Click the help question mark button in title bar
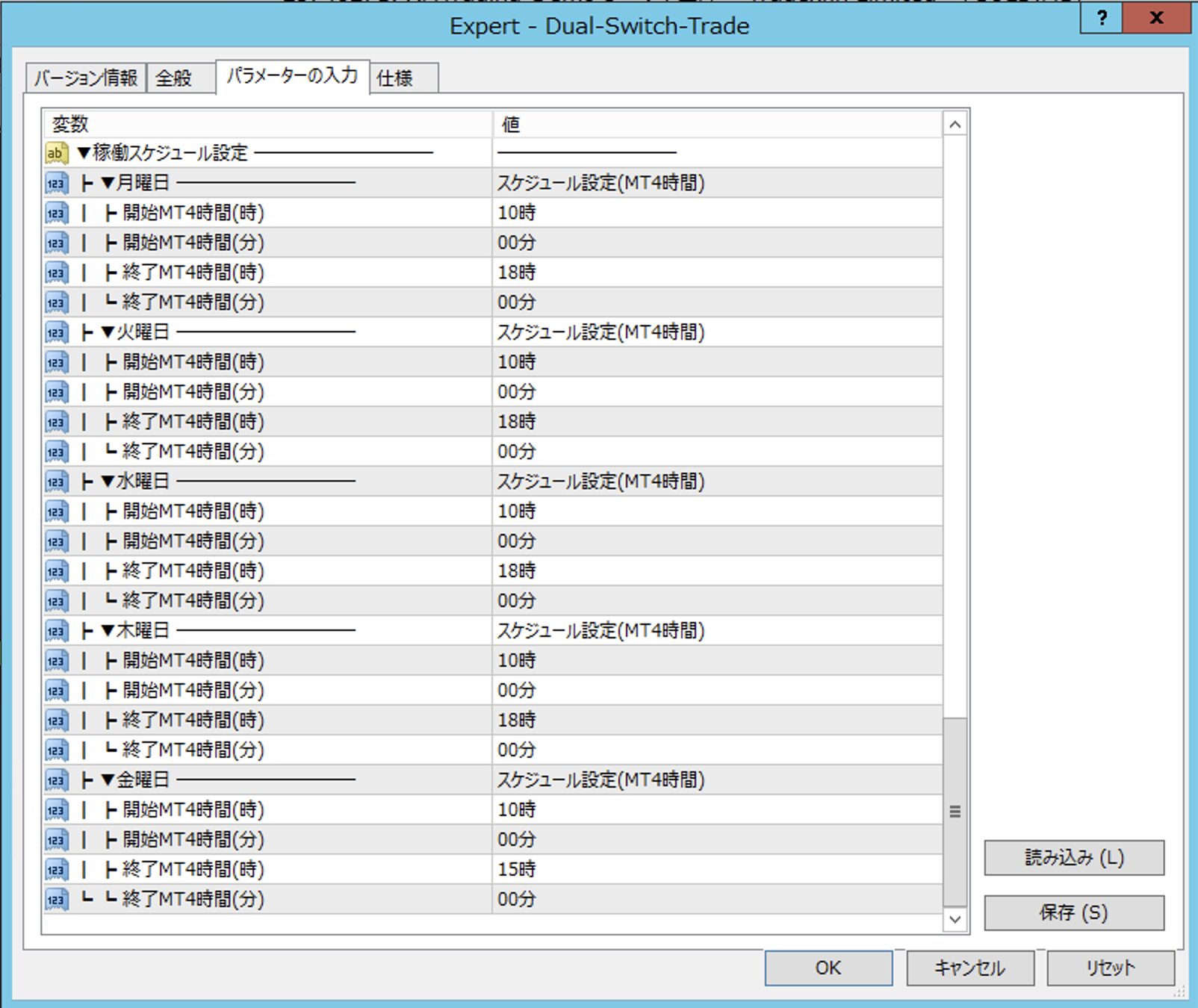 (x=1102, y=18)
